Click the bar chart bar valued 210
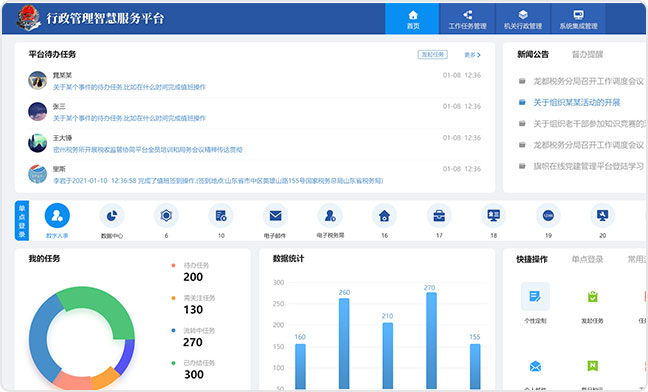This screenshot has width=648, height=392. tap(388, 356)
